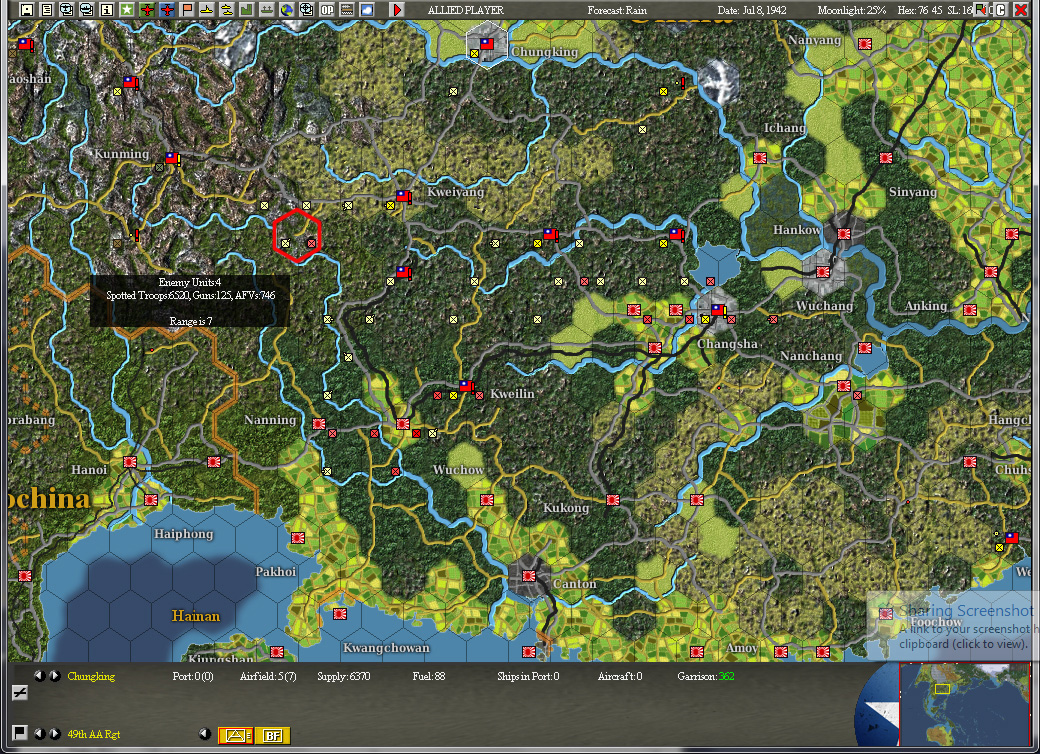1040x754 pixels.
Task: Click previous unit arrow beside 49th AA Rgt
Action: coord(40,733)
